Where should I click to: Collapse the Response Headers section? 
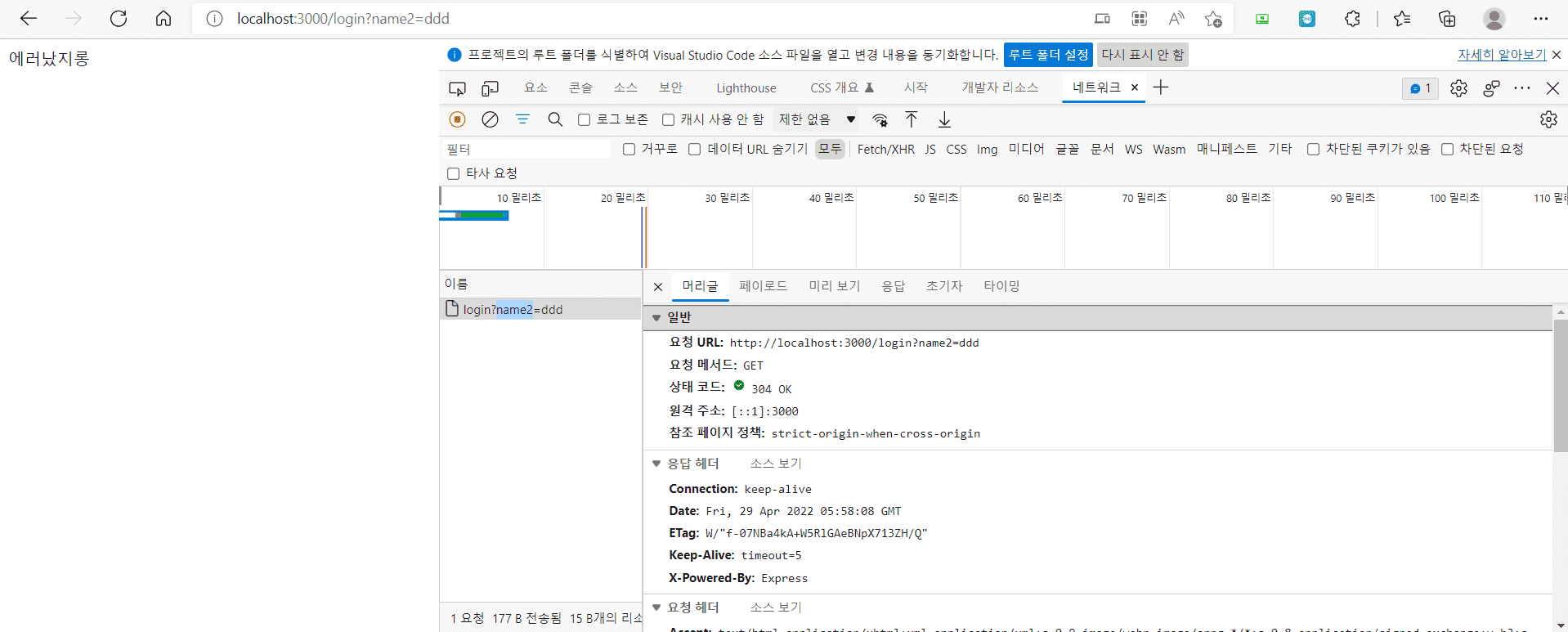coord(656,464)
